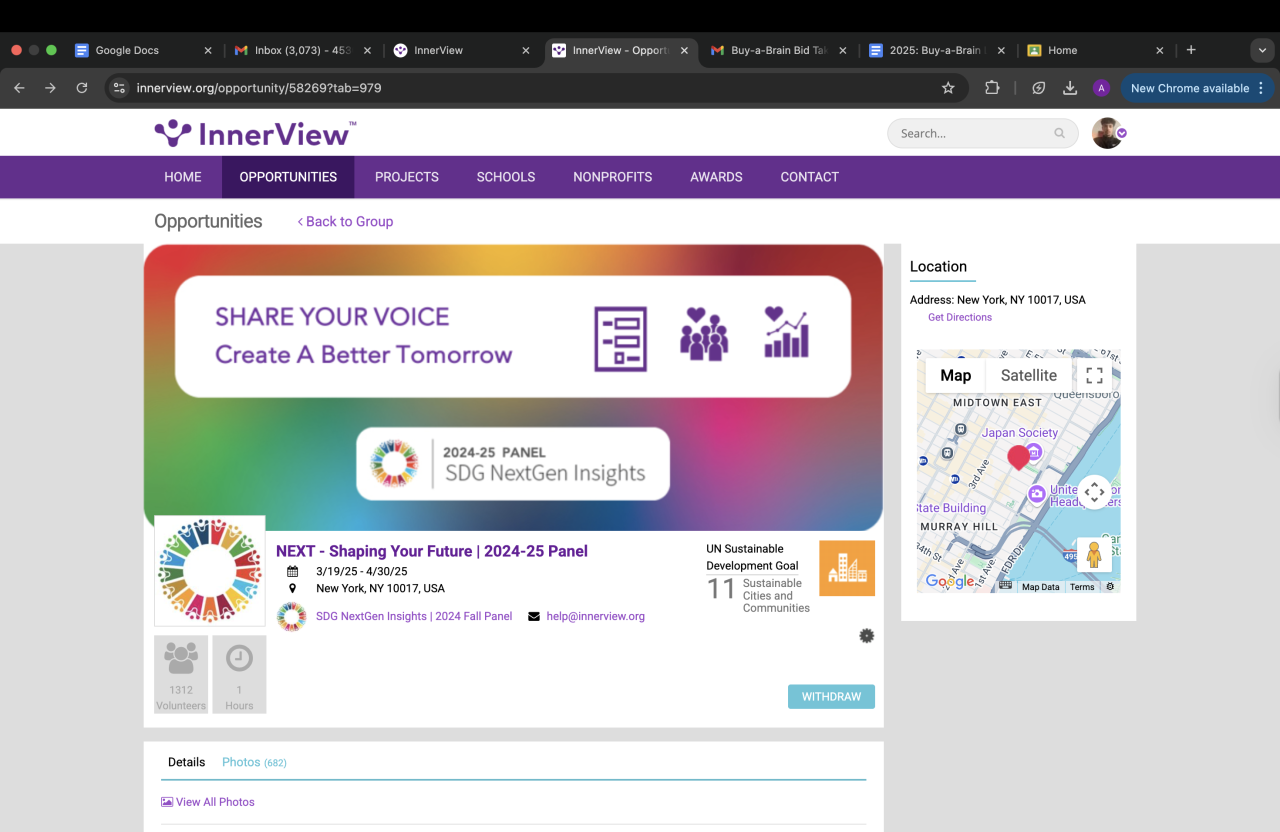Open OPPORTUNITIES in the navigation bar
This screenshot has height=832, width=1280.
point(288,177)
